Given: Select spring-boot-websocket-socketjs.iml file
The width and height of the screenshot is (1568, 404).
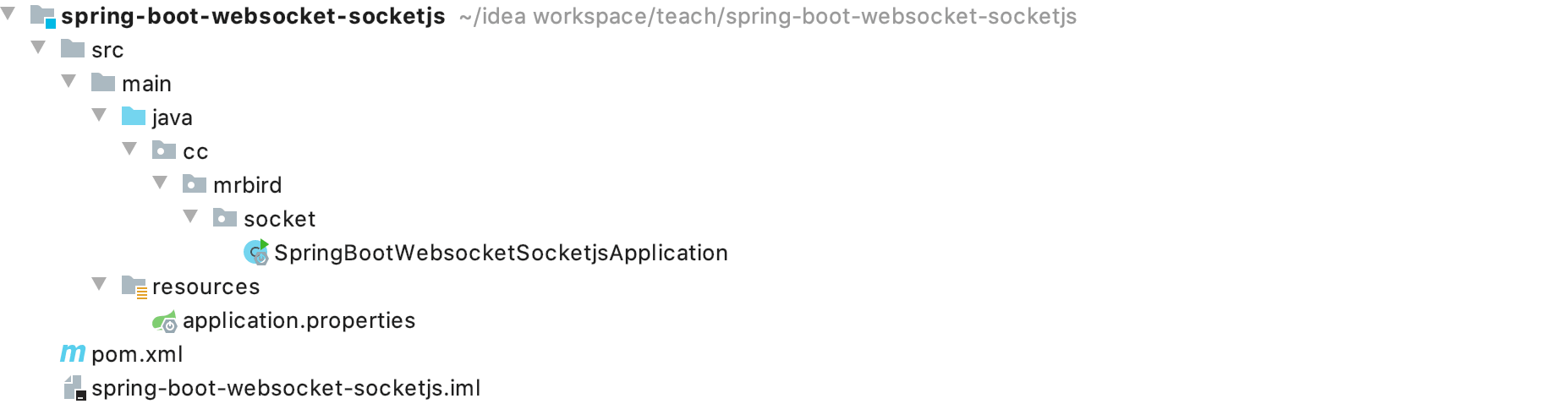Looking at the screenshot, I should 286,388.
